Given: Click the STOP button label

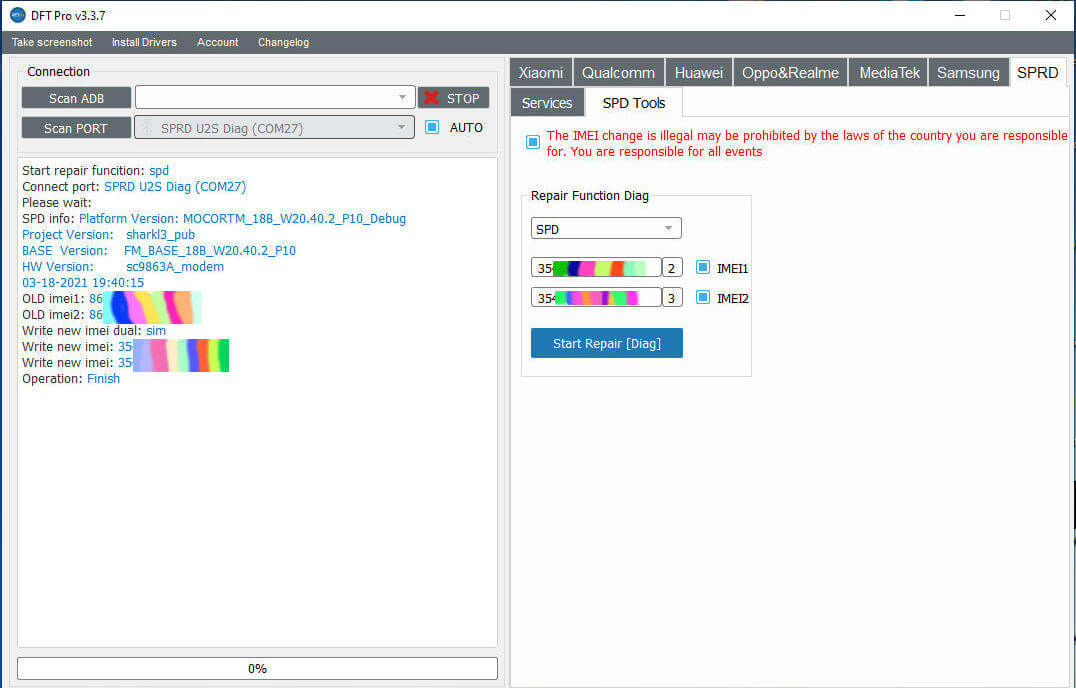Looking at the screenshot, I should 463,99.
